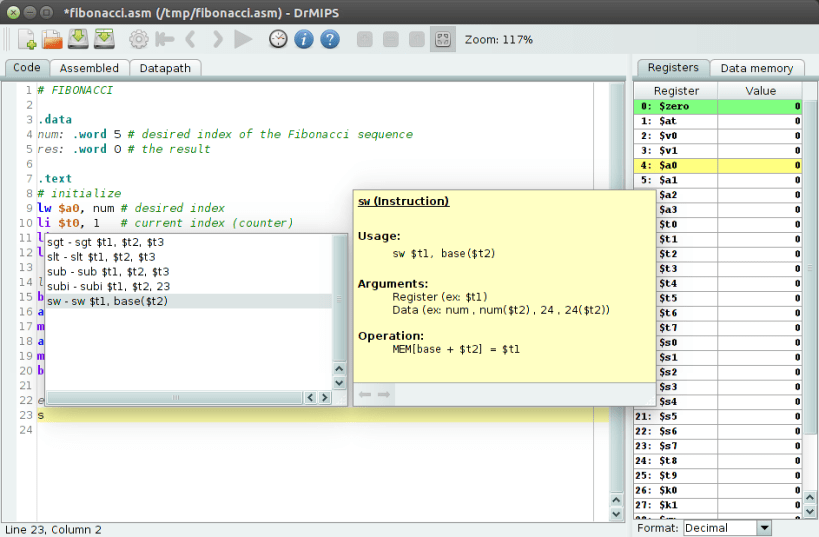Open the Format dropdown set to Decimal
This screenshot has width=819, height=537.
pyautogui.click(x=727, y=528)
